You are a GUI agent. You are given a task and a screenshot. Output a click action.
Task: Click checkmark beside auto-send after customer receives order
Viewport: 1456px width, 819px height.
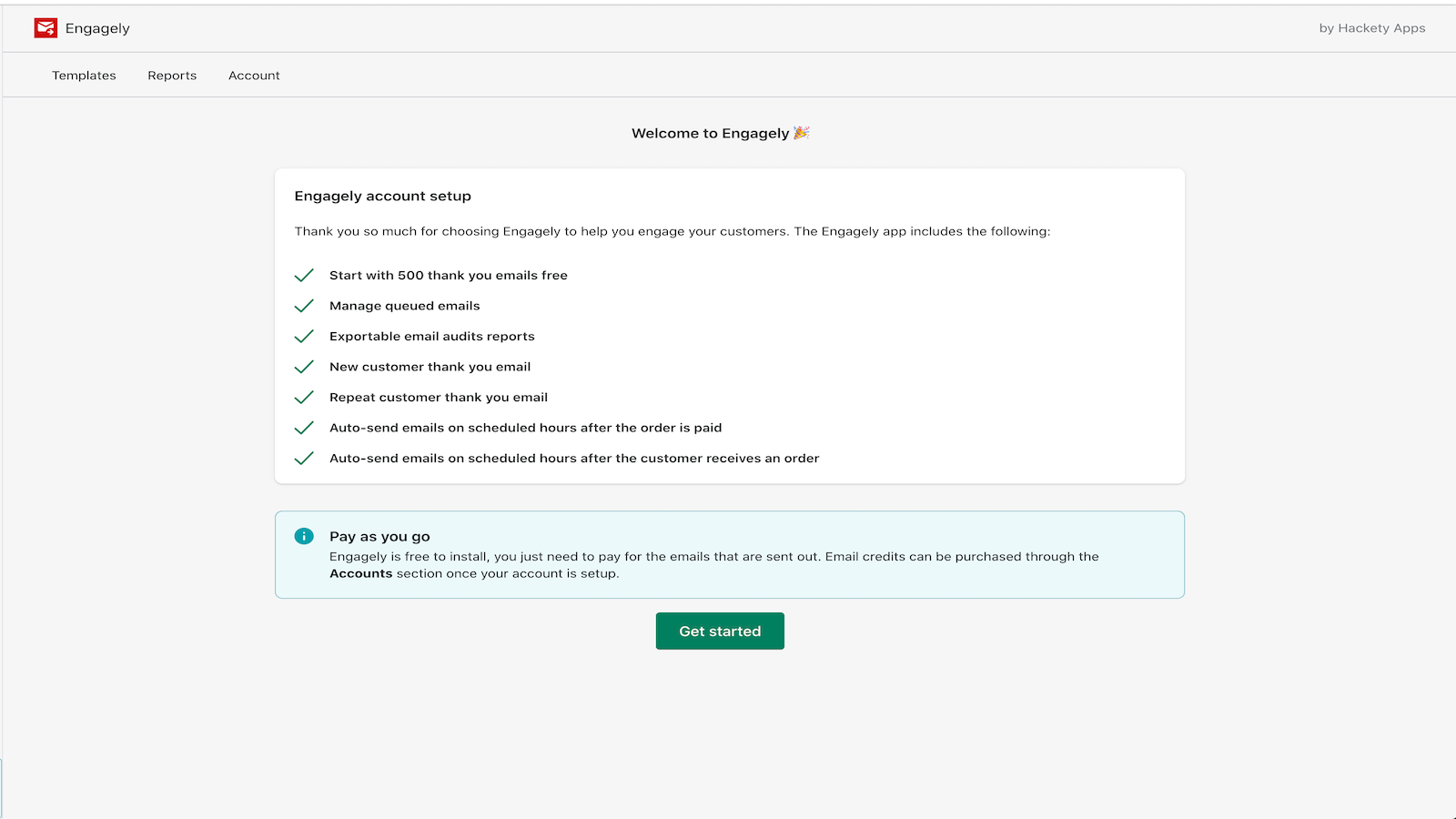click(304, 459)
